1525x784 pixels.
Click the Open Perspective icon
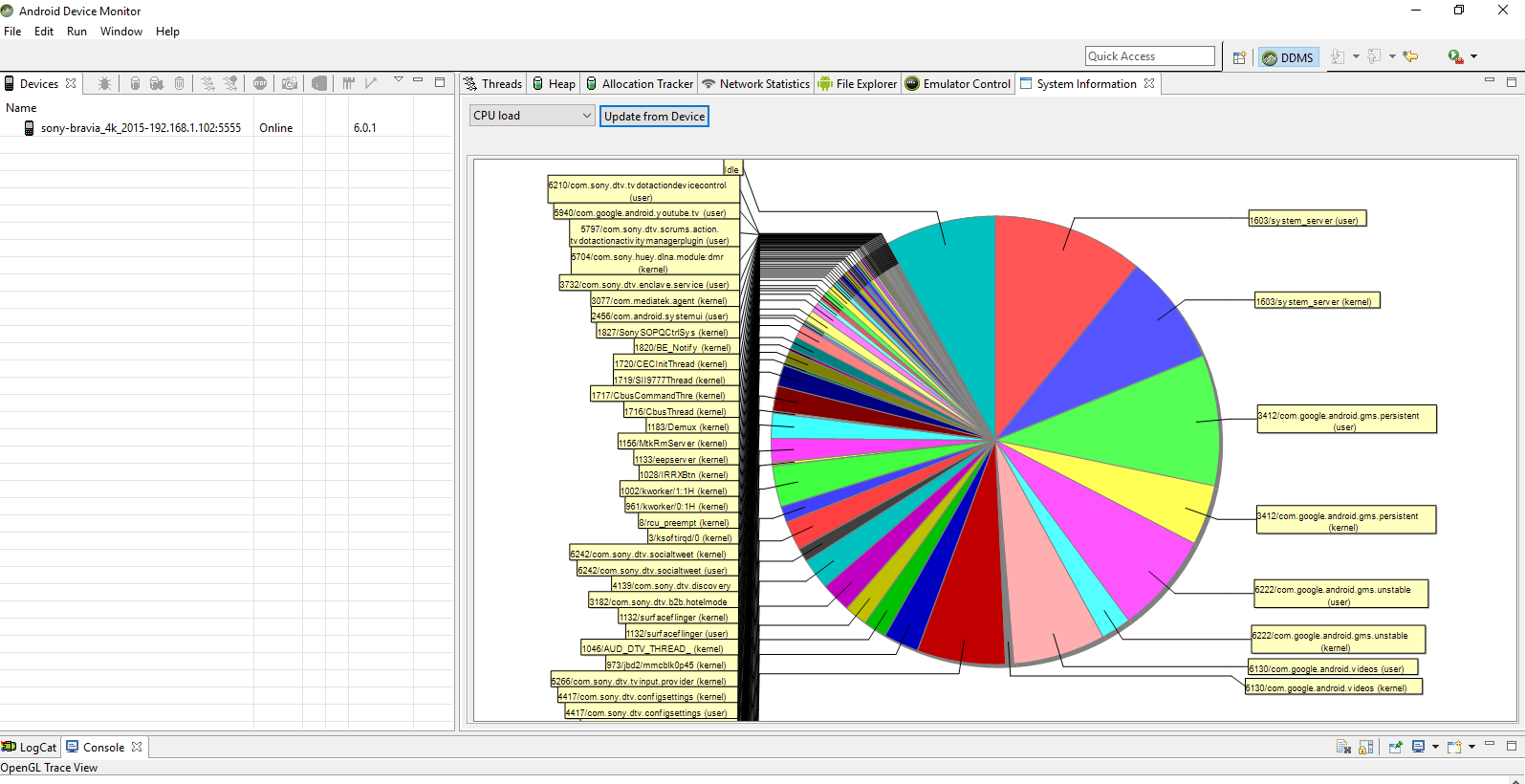1239,57
